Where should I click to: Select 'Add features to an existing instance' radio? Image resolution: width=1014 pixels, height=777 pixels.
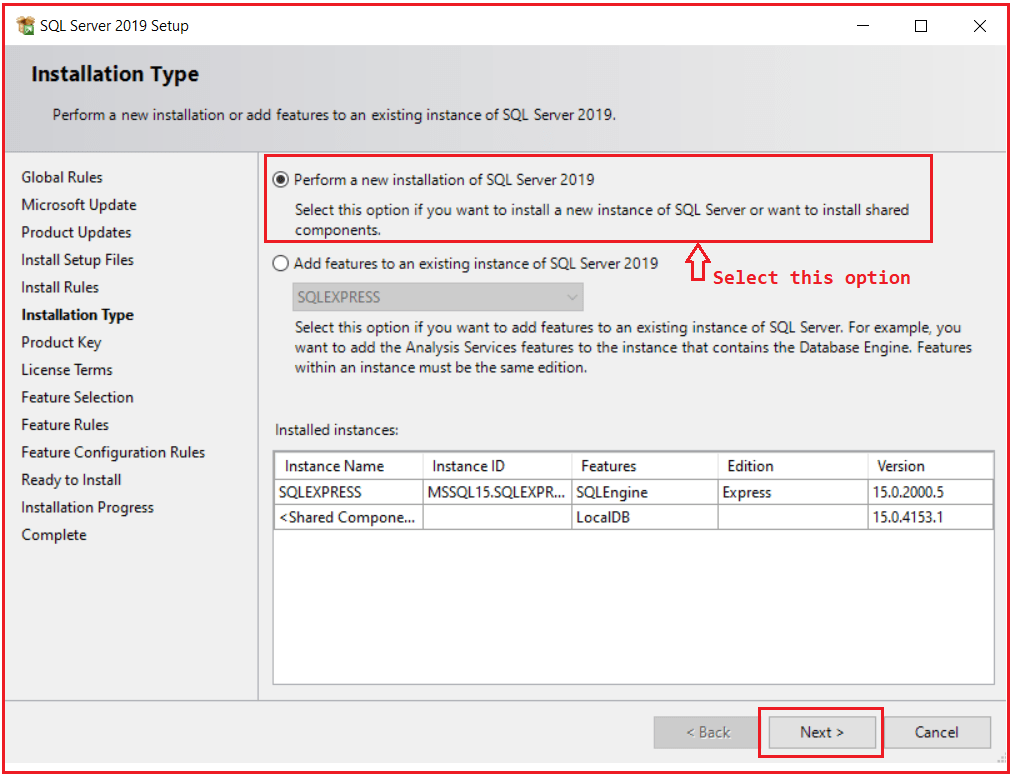[281, 264]
